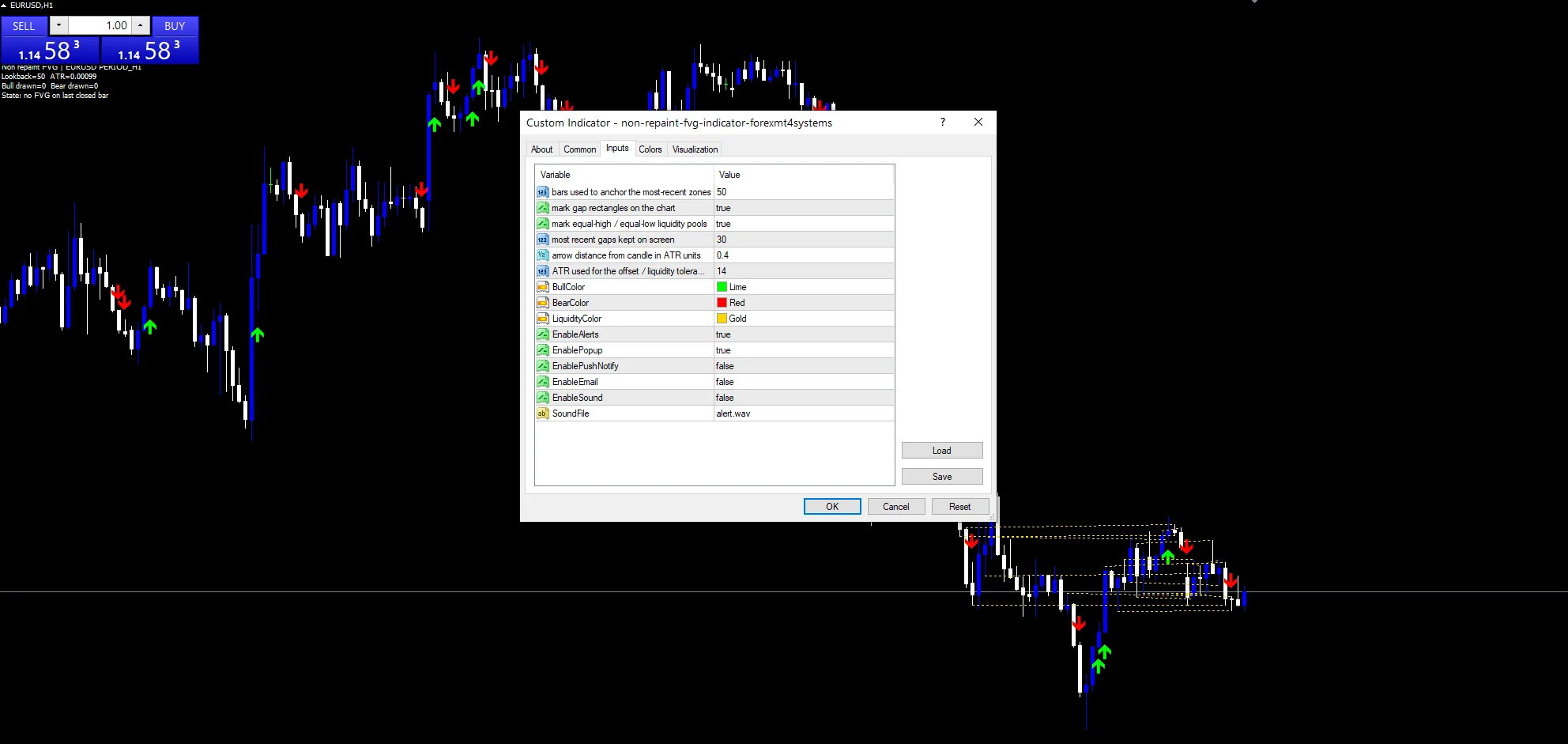
Task: Click the BullColor row color icon
Action: click(x=542, y=287)
